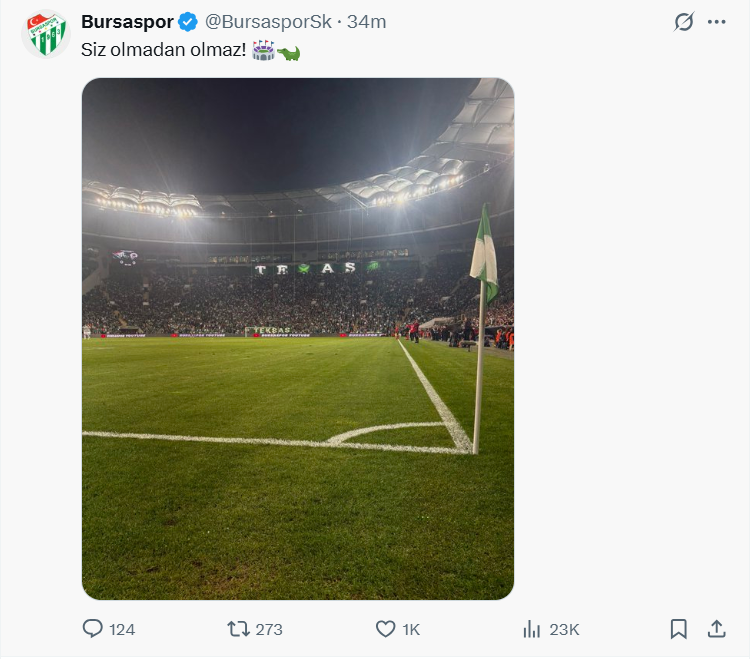Bookmark this Bursaspor post
Screen dimensions: 751x659
tap(678, 629)
